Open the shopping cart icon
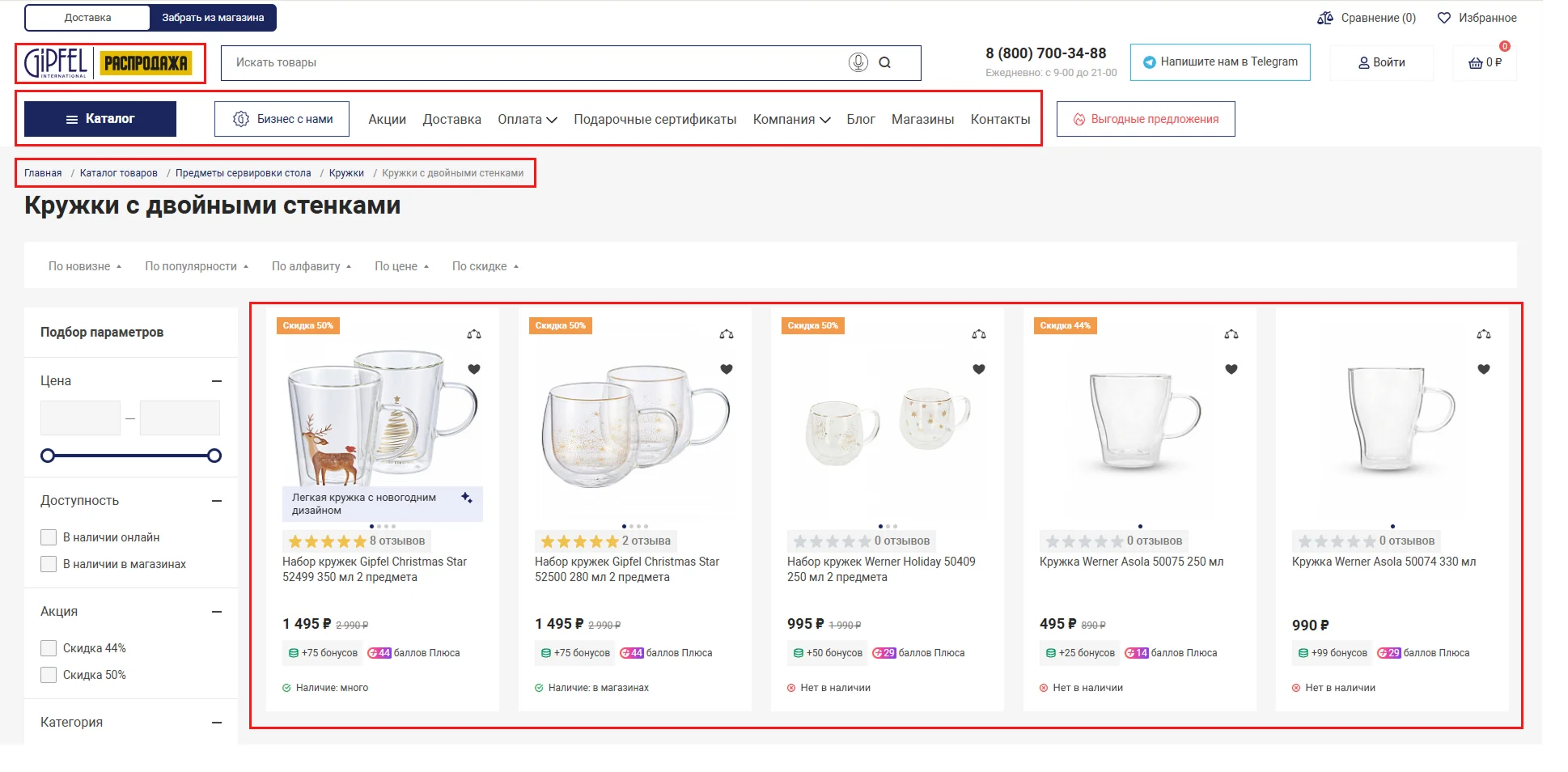This screenshot has width=1568, height=772. (x=1476, y=62)
